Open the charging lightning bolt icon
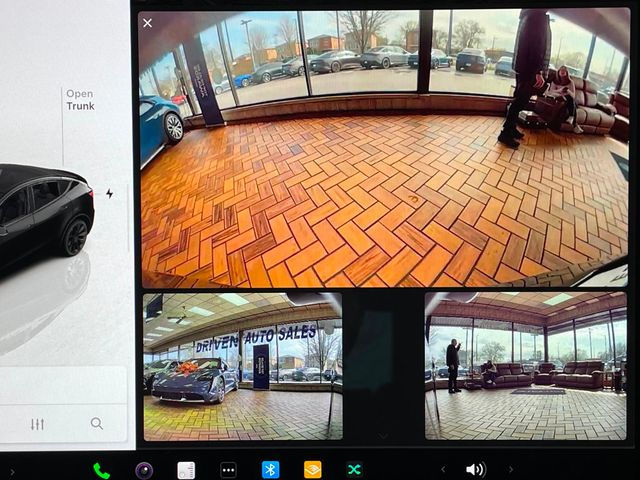 tap(109, 193)
